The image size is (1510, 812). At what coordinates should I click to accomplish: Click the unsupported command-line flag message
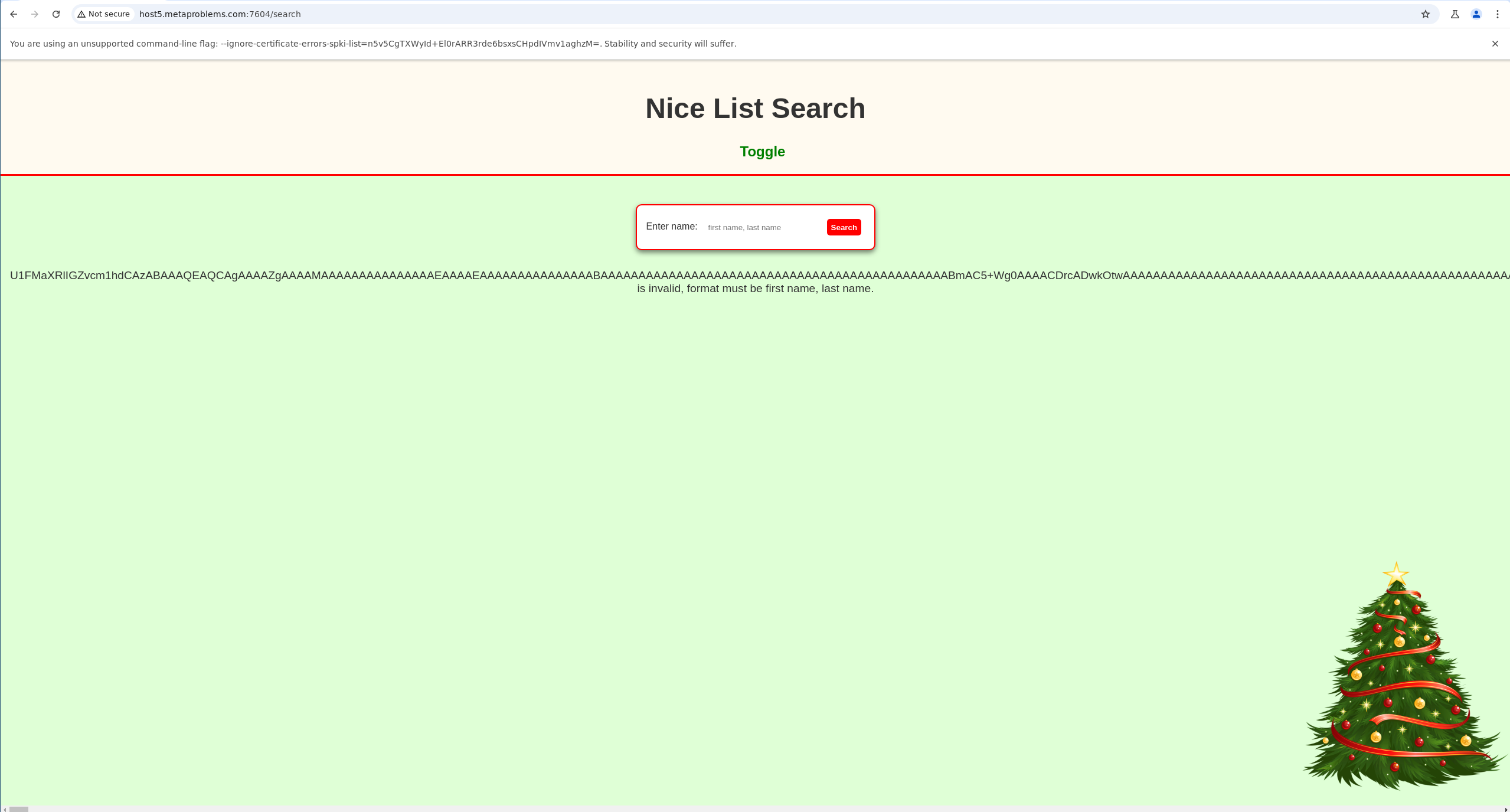pos(373,44)
